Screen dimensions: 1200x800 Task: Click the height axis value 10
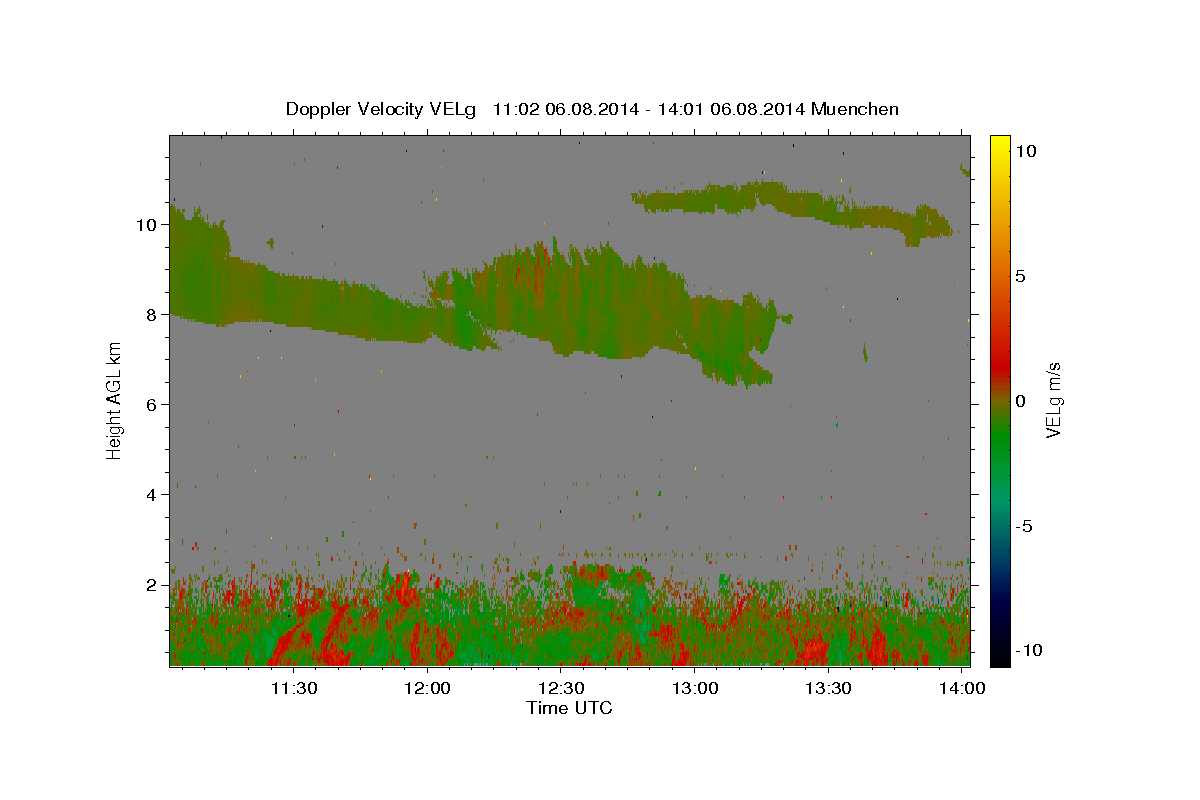tap(148, 225)
